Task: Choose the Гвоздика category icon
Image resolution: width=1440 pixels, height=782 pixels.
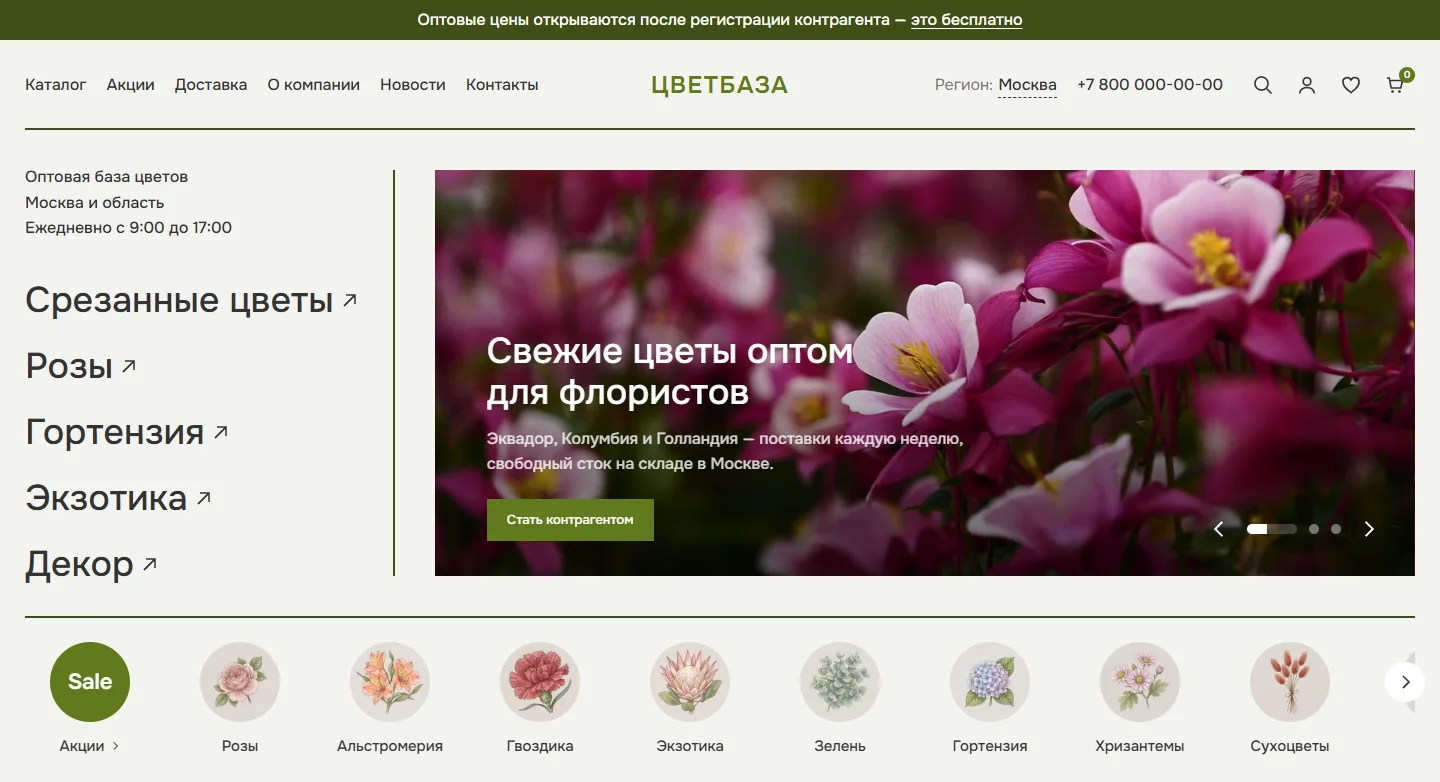Action: point(540,682)
